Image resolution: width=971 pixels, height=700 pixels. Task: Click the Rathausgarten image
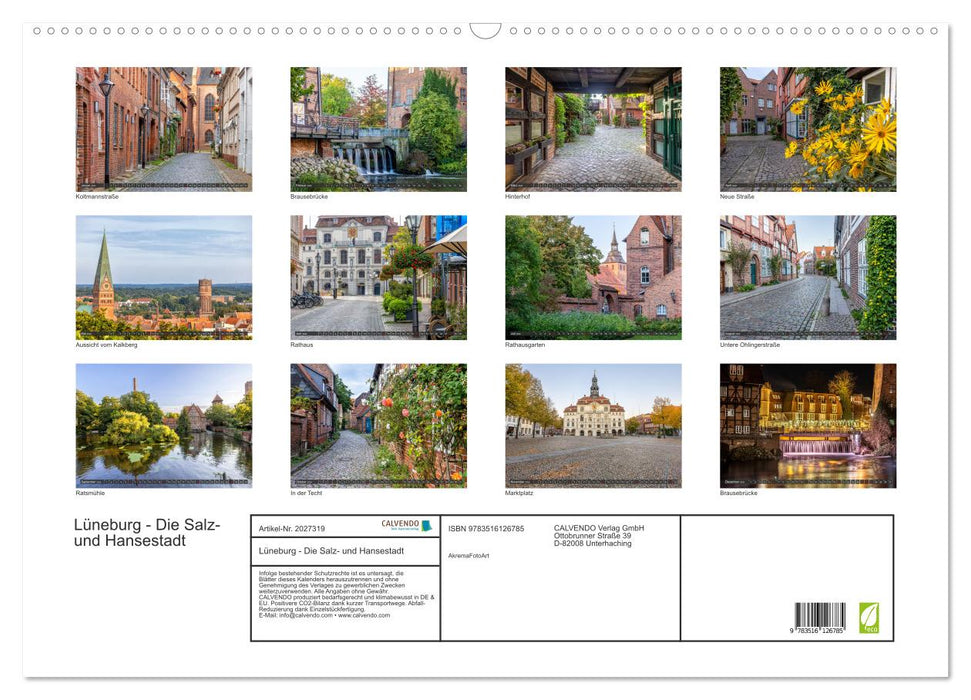pos(592,276)
